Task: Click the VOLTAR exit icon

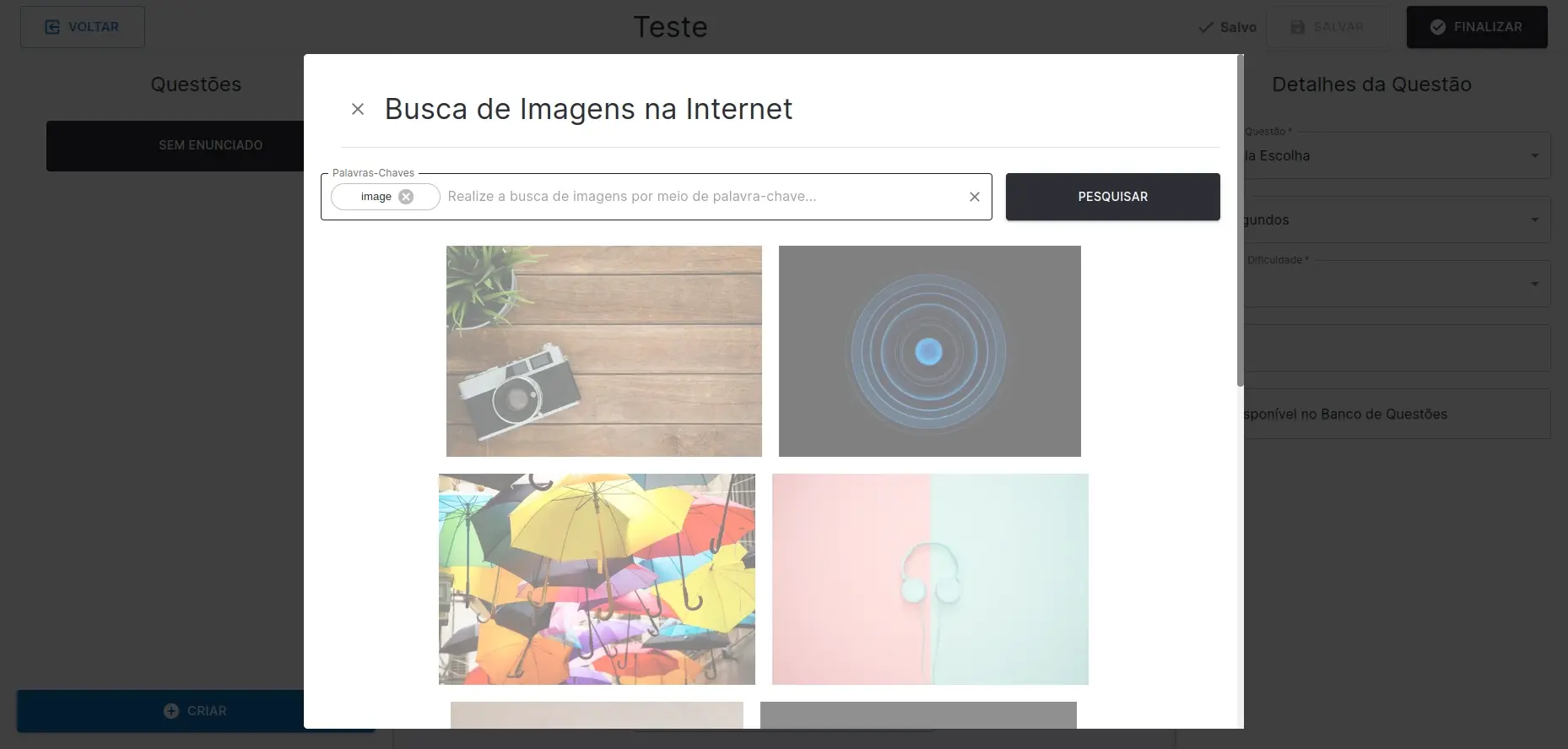Action: click(52, 27)
